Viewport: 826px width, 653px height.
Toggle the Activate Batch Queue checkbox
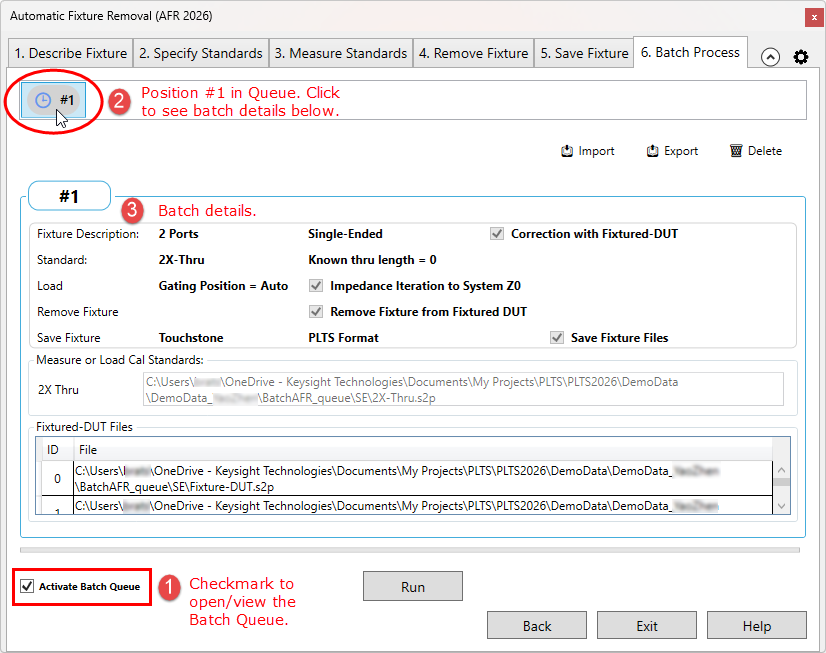pos(27,586)
